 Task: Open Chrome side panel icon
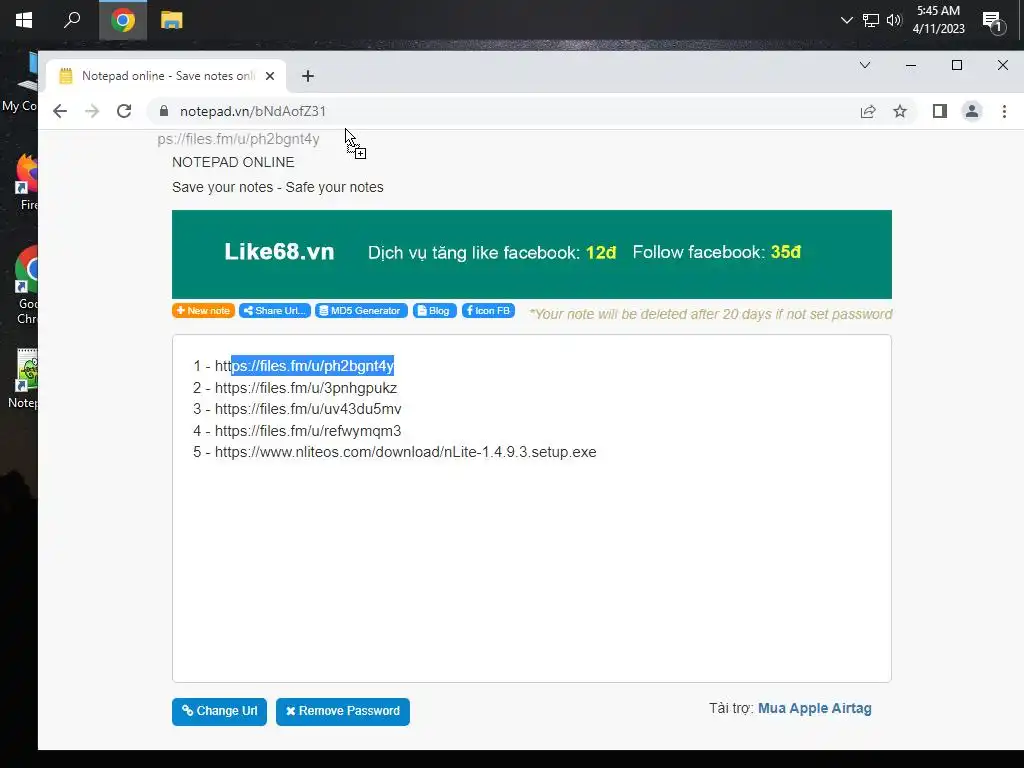940,112
